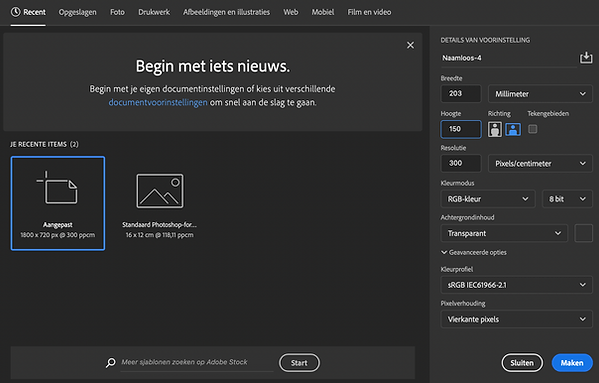Open the Transparant background contents dropdown
599x383 pixels.
[504, 233]
